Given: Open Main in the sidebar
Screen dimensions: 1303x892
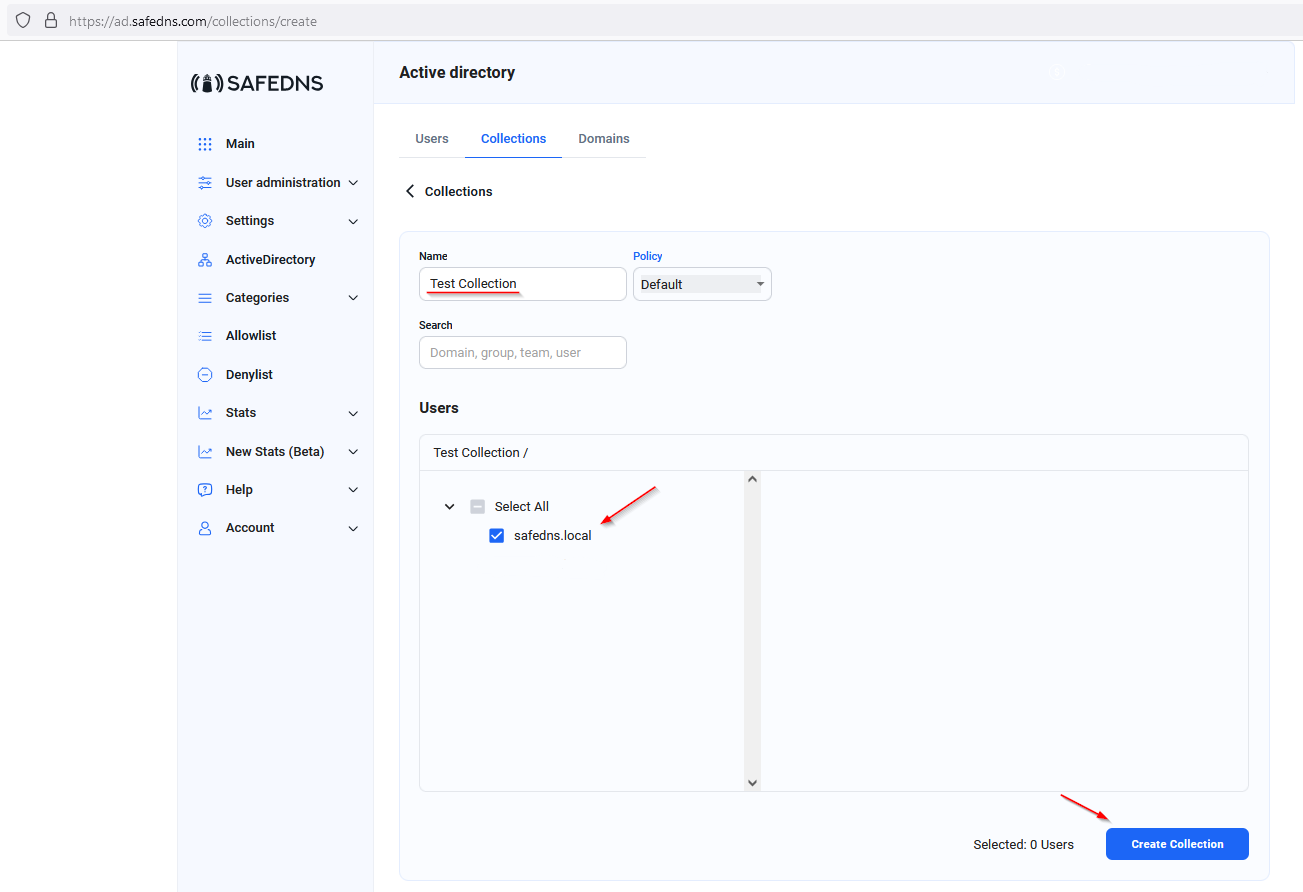Looking at the screenshot, I should [x=240, y=144].
